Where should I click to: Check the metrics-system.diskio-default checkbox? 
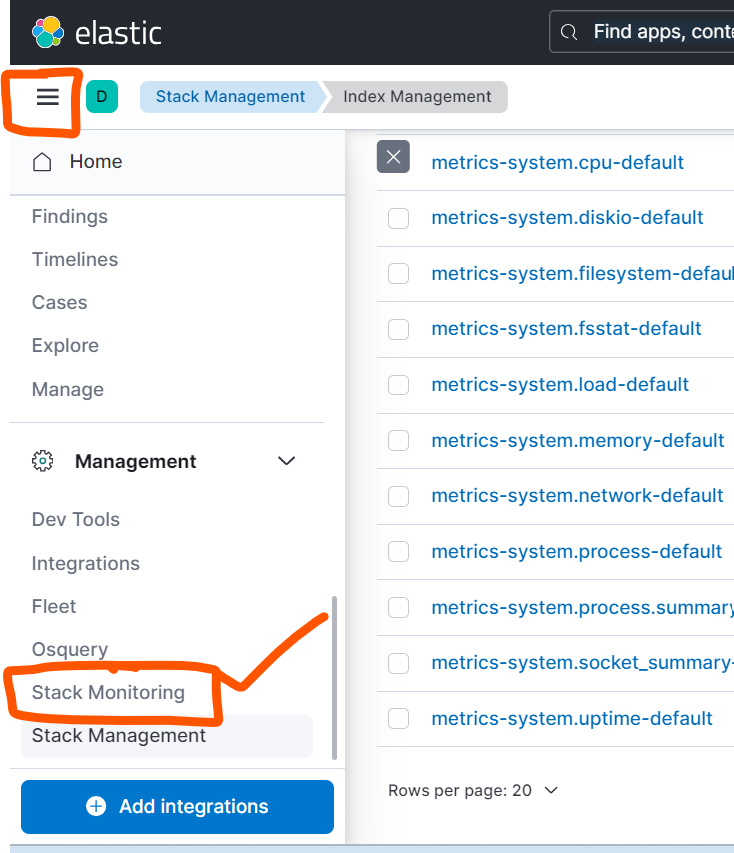(398, 218)
